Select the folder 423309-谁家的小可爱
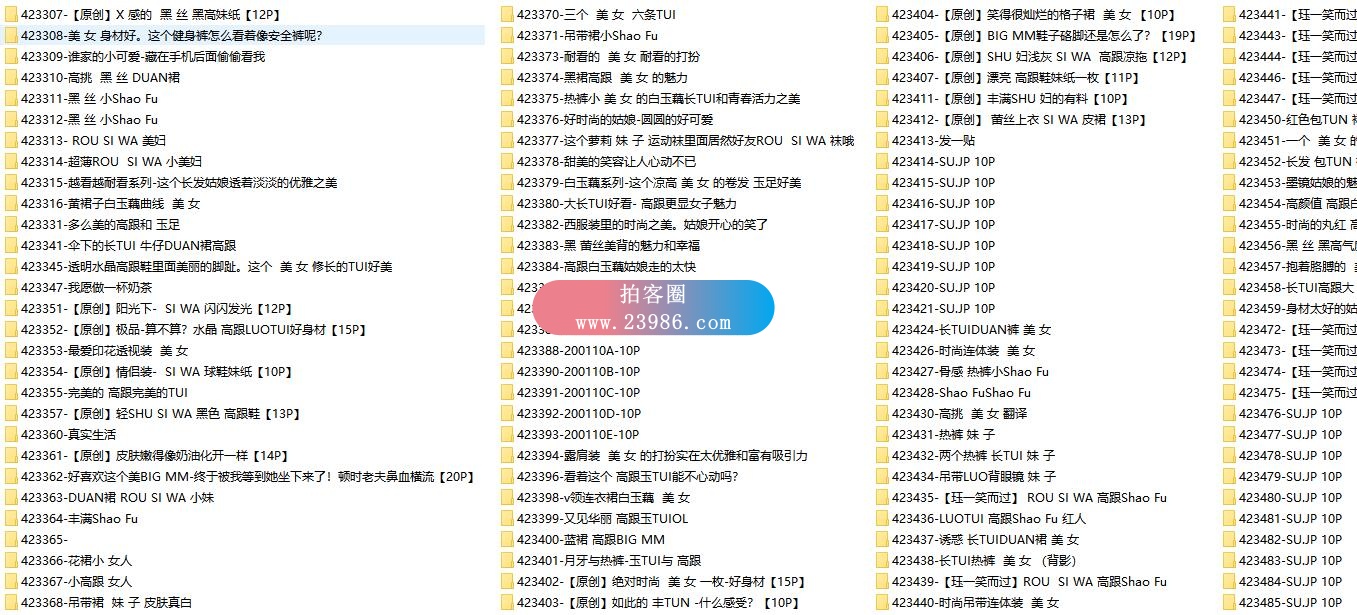Screen dimensions: 1357x615 (x=142, y=57)
